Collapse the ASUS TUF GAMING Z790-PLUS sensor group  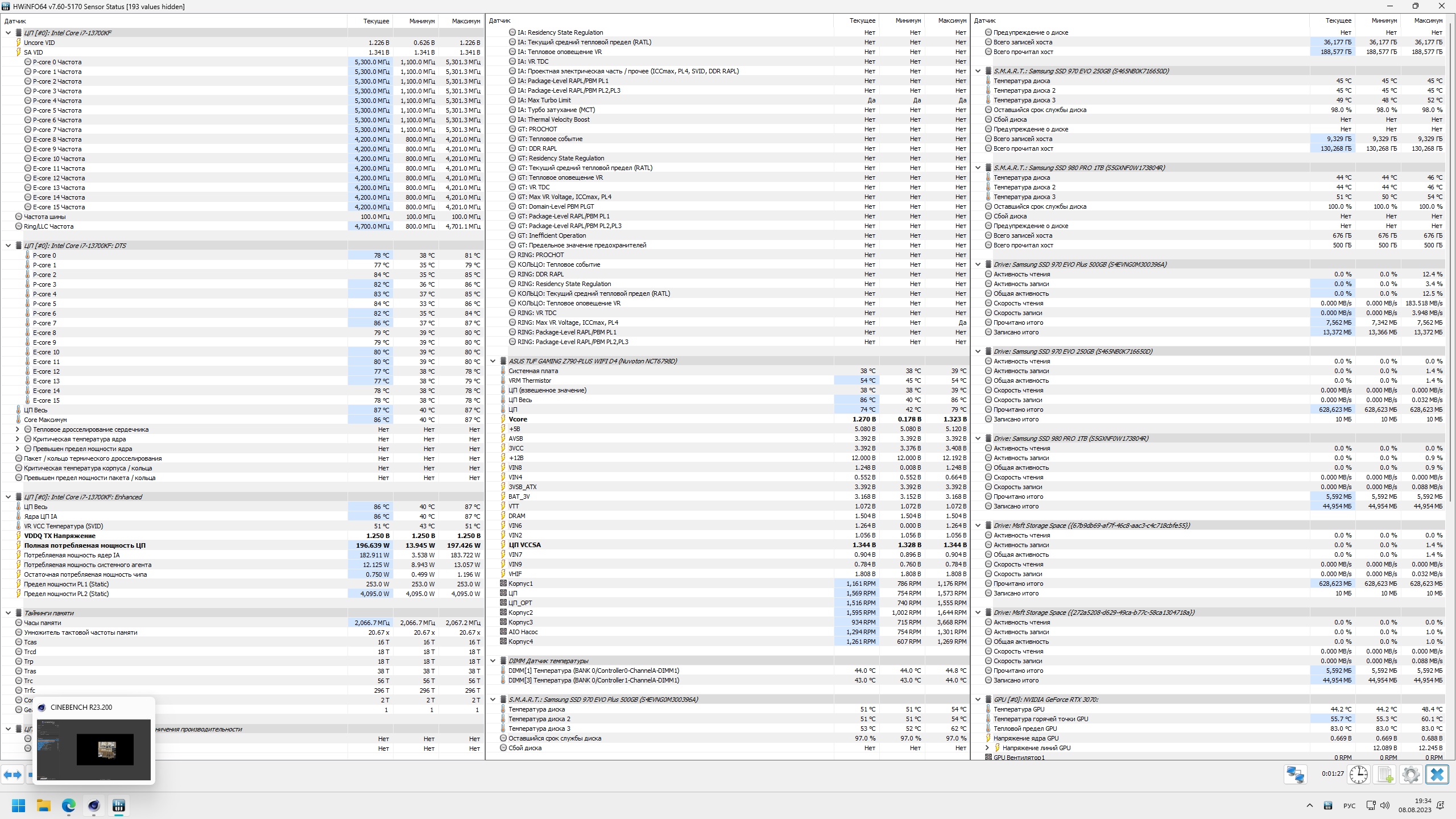click(493, 361)
